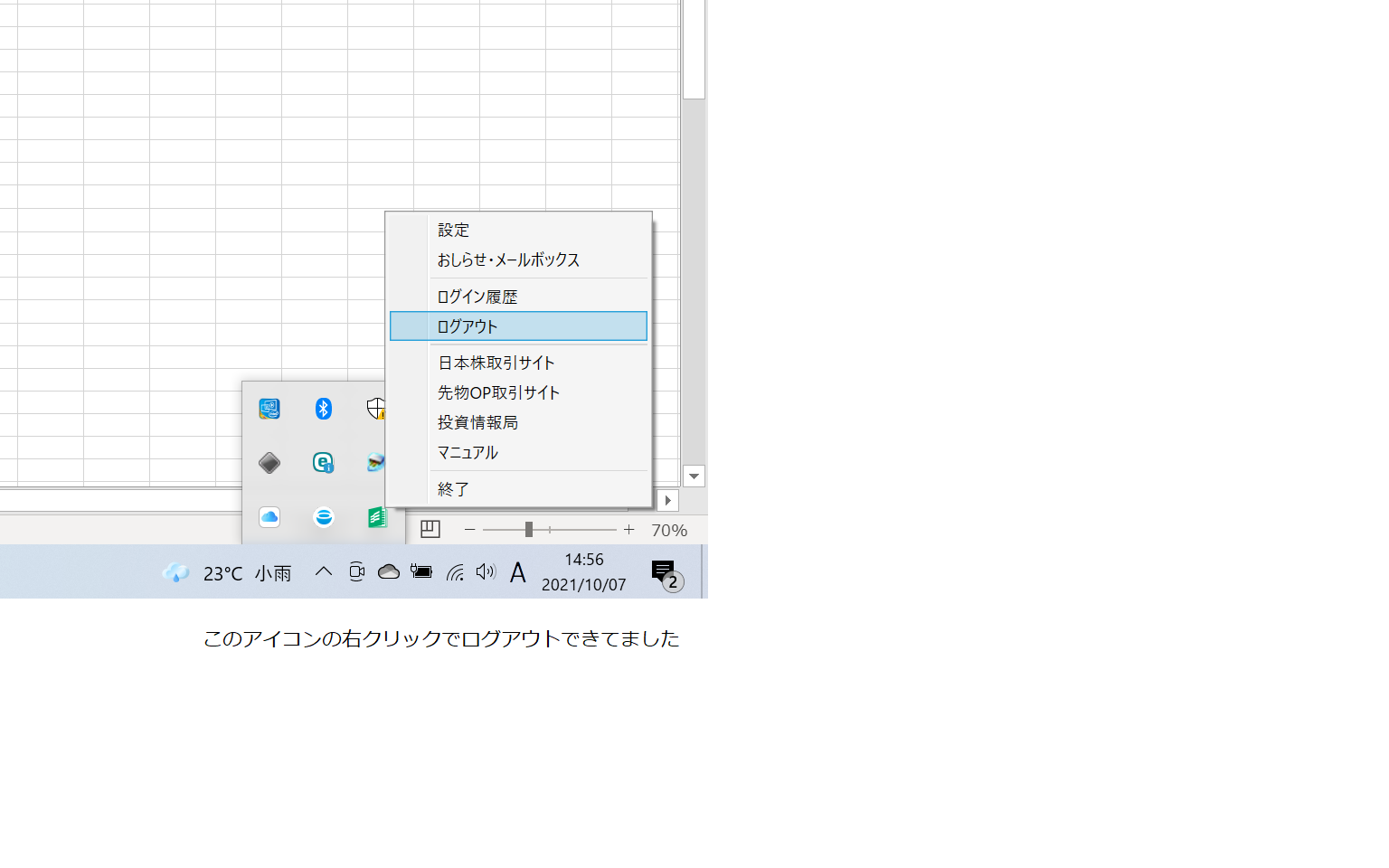Toggle the IME input mode A indicator
Image resolution: width=1389 pixels, height=868 pixels.
pyautogui.click(x=517, y=572)
